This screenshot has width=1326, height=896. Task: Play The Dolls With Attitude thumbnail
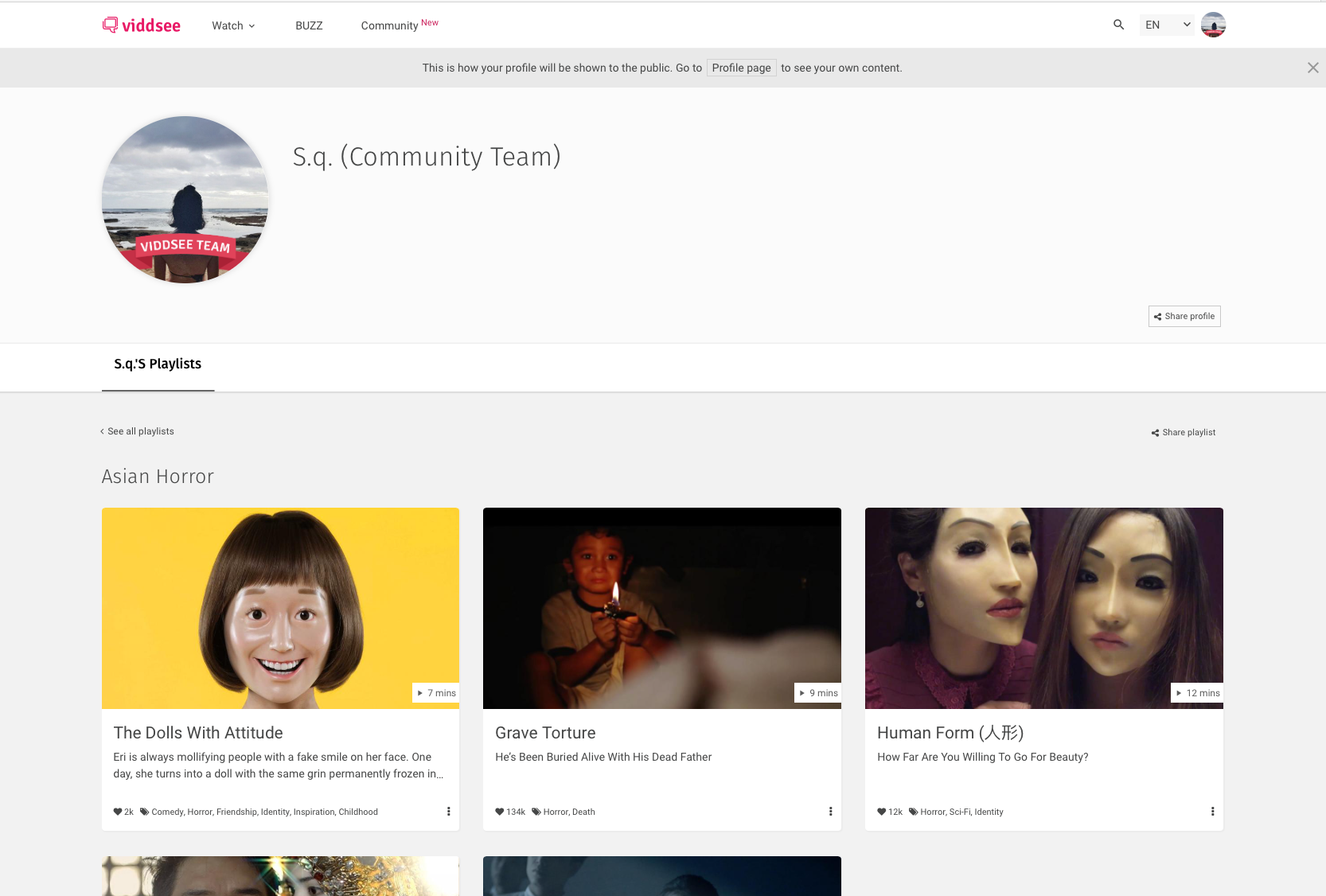tap(280, 608)
